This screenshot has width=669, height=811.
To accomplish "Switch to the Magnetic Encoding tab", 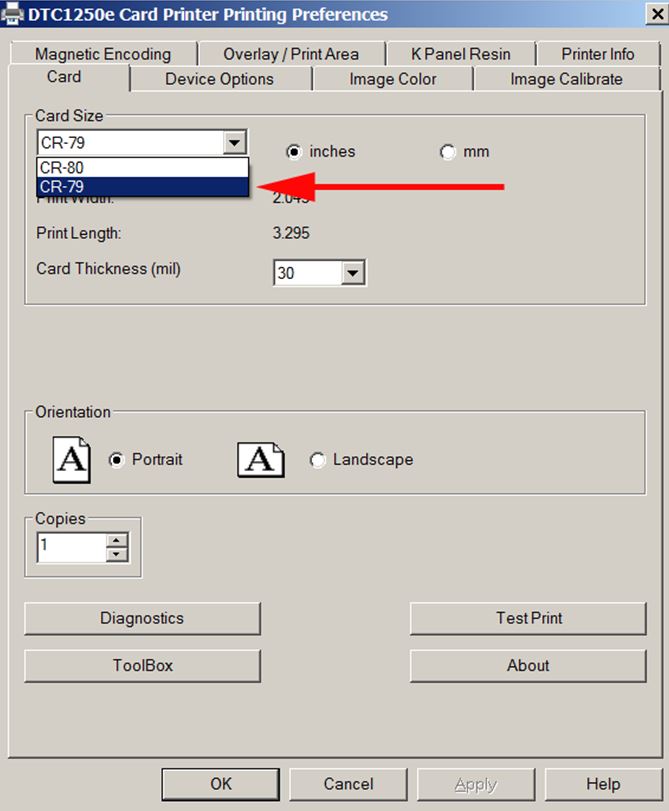I will [x=103, y=54].
